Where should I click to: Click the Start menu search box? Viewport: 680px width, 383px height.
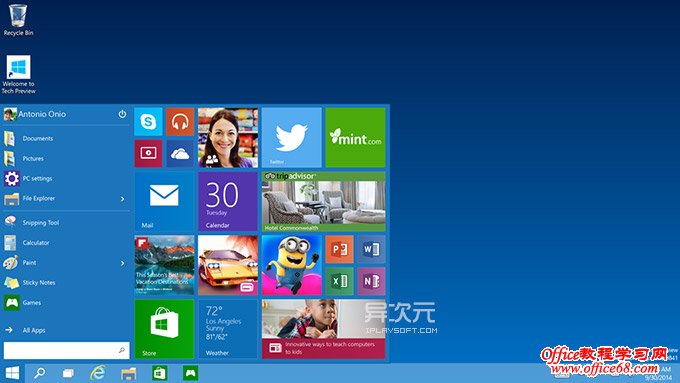point(66,350)
